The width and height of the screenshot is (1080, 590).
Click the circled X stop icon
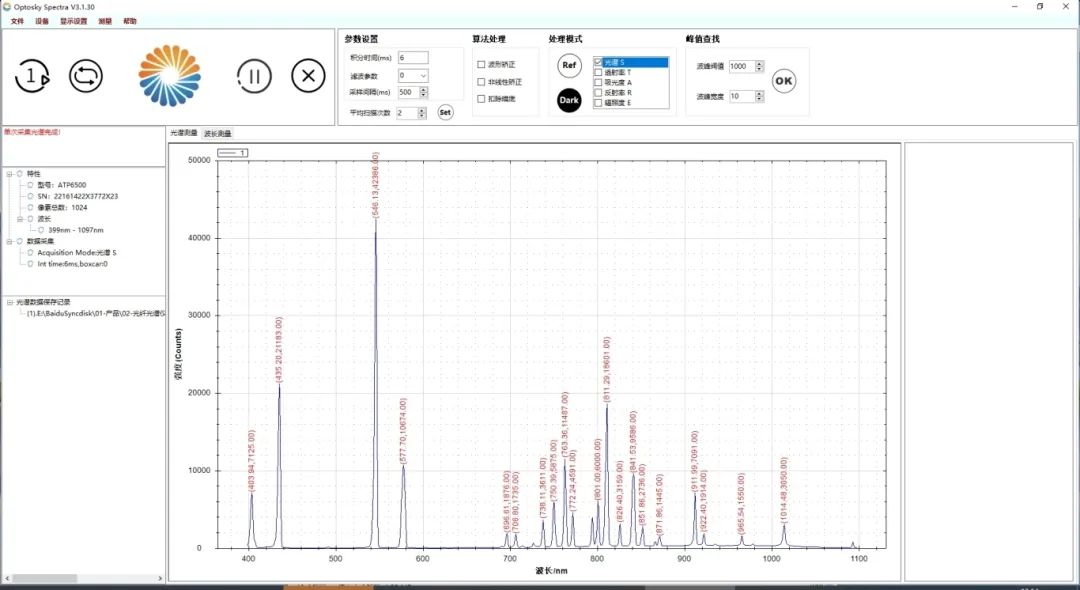pyautogui.click(x=309, y=76)
